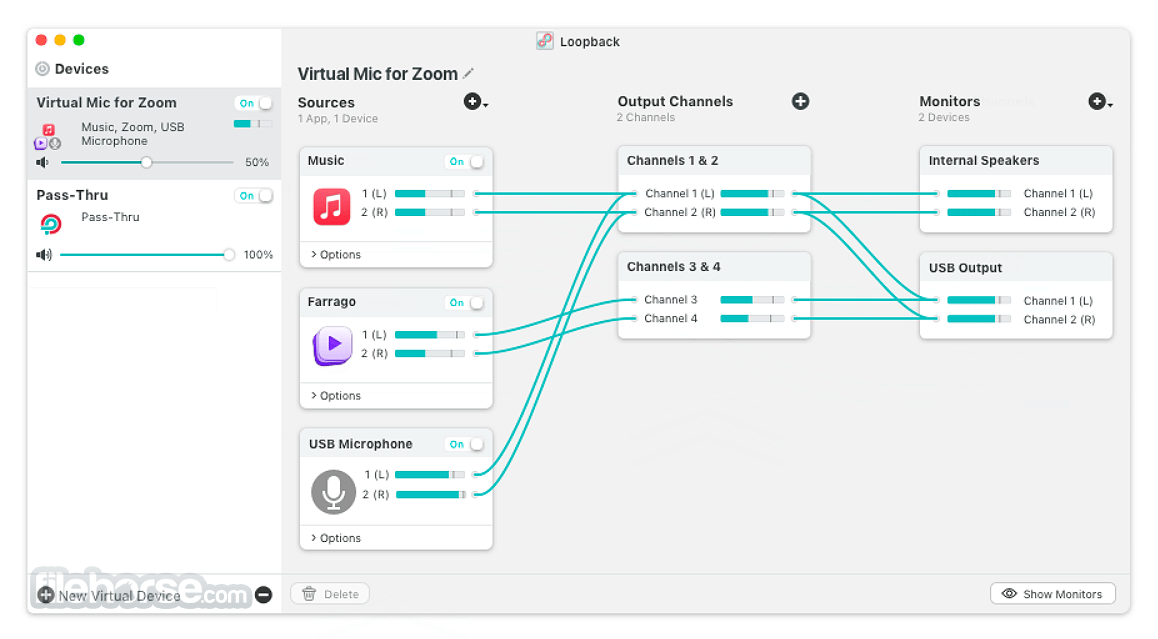Toggle Pass-Thru device on/off
This screenshot has width=1158, height=639.
[254, 196]
